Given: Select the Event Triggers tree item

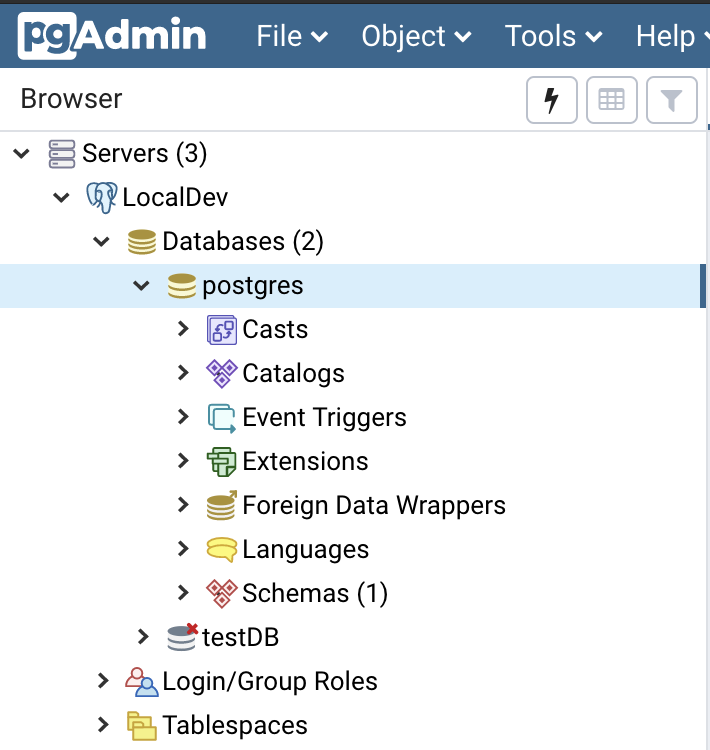Looking at the screenshot, I should [x=324, y=418].
